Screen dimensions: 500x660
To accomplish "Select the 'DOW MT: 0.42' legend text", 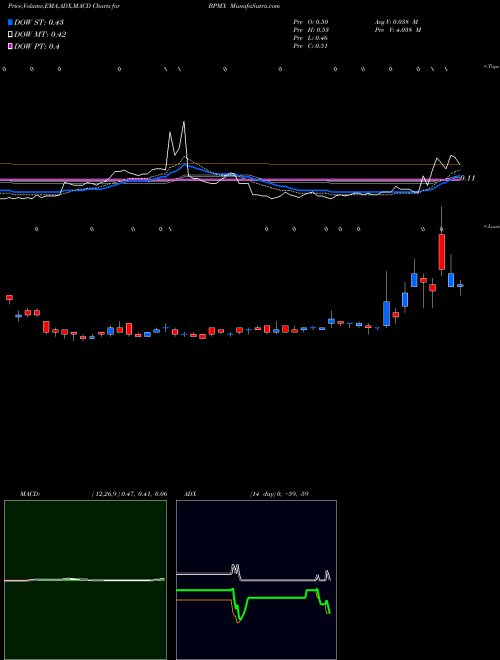I will 40,35.
